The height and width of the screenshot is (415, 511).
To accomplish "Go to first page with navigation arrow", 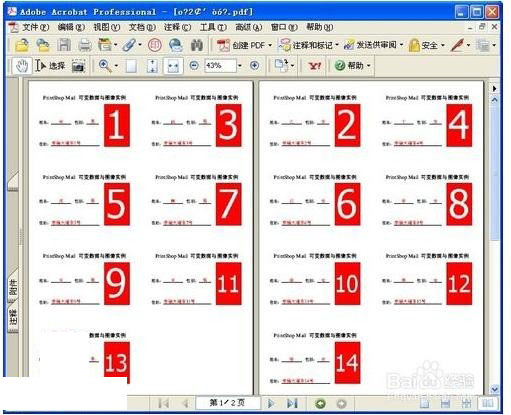I will 163,403.
